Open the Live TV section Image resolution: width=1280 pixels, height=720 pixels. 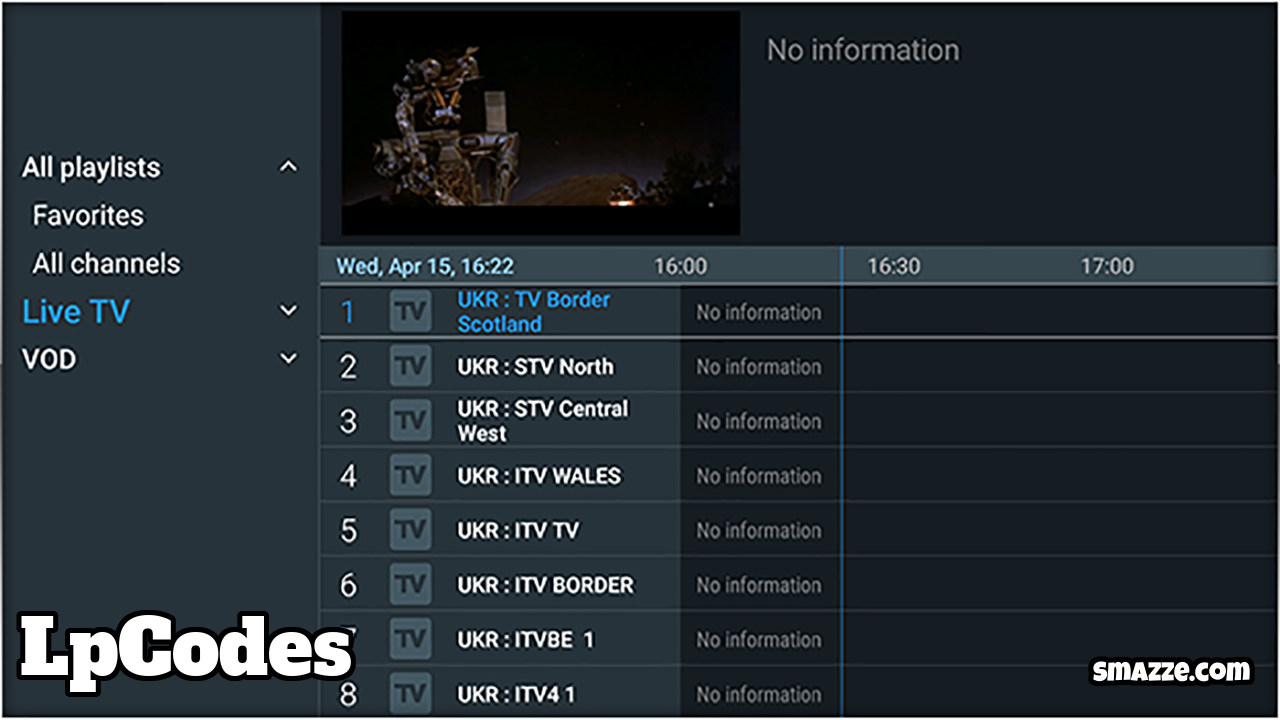(76, 311)
